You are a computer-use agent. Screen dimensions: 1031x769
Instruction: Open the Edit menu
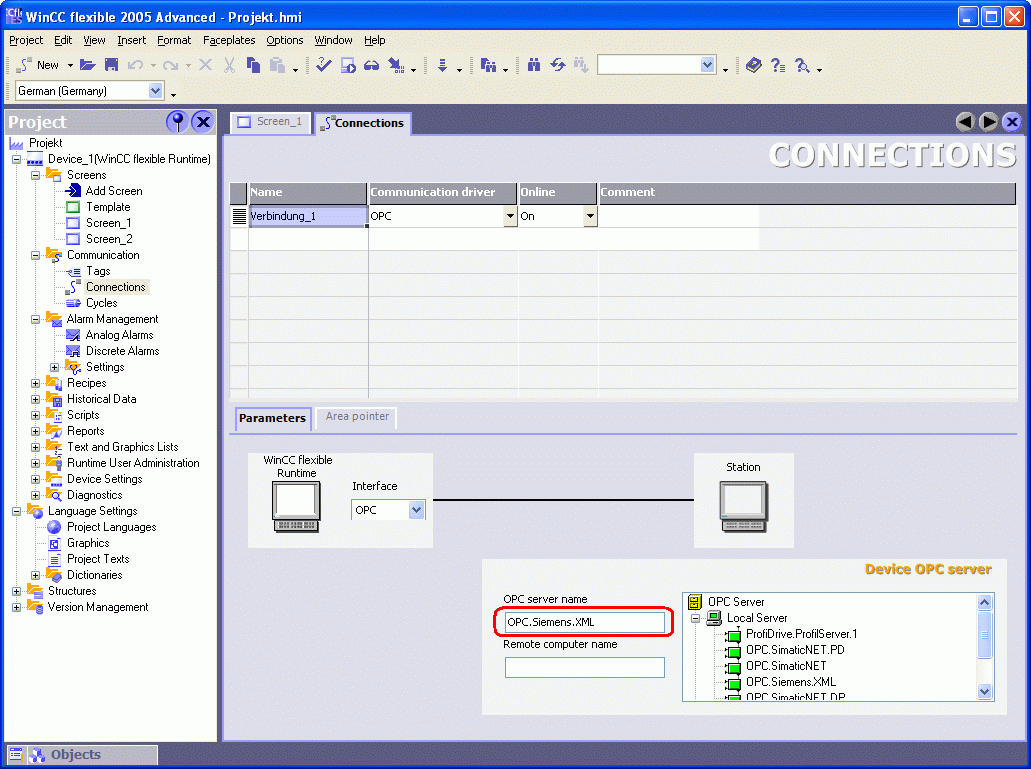coord(63,40)
